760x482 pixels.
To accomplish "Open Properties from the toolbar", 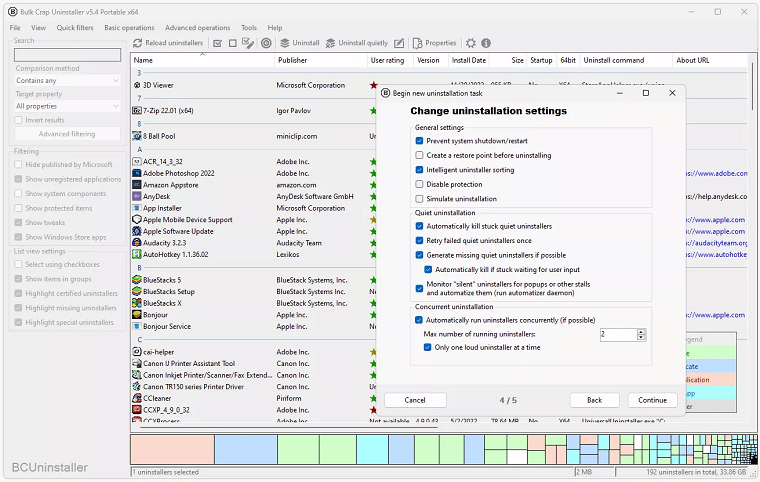I will point(435,43).
